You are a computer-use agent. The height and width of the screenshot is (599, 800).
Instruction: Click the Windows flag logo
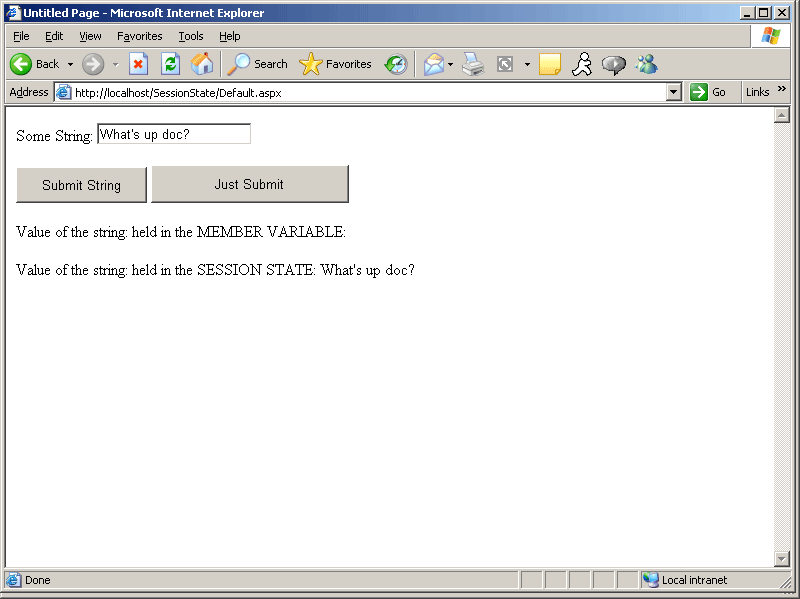[x=770, y=36]
